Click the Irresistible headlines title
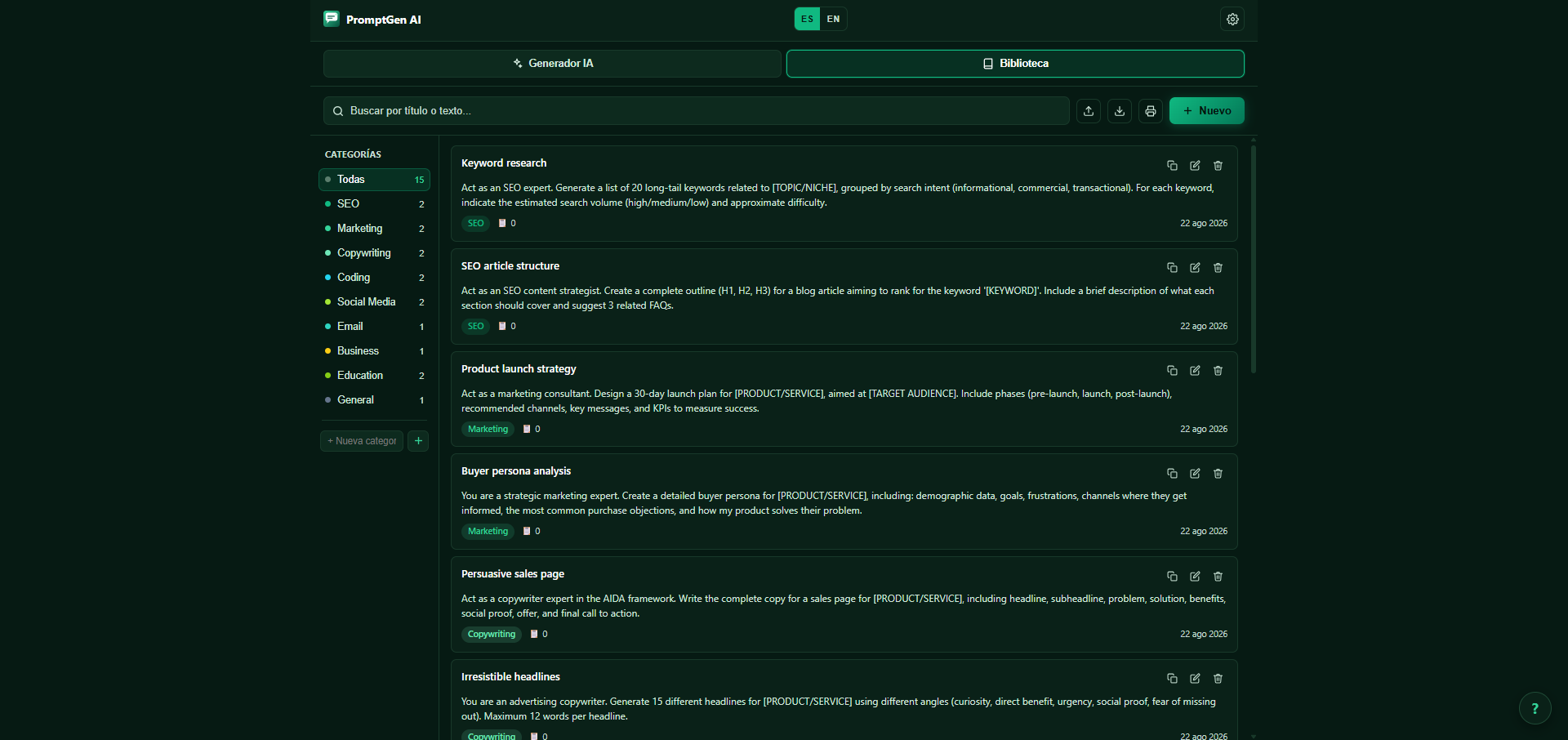 tap(510, 677)
